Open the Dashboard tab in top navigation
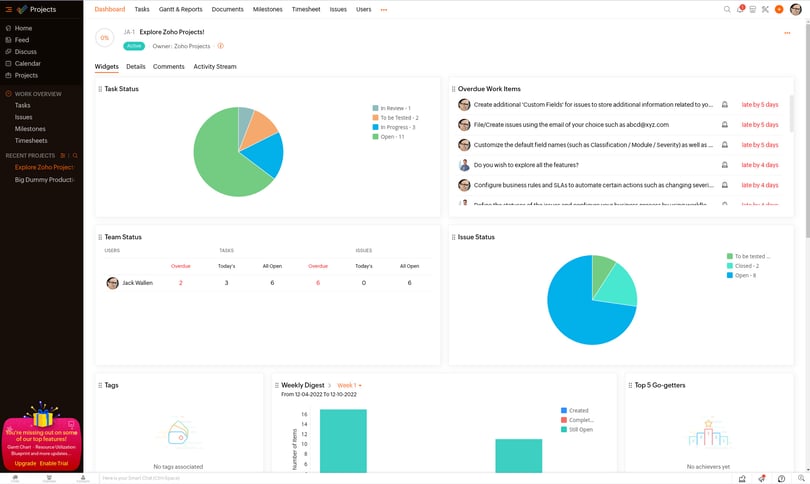This screenshot has width=810, height=484. pyautogui.click(x=110, y=9)
